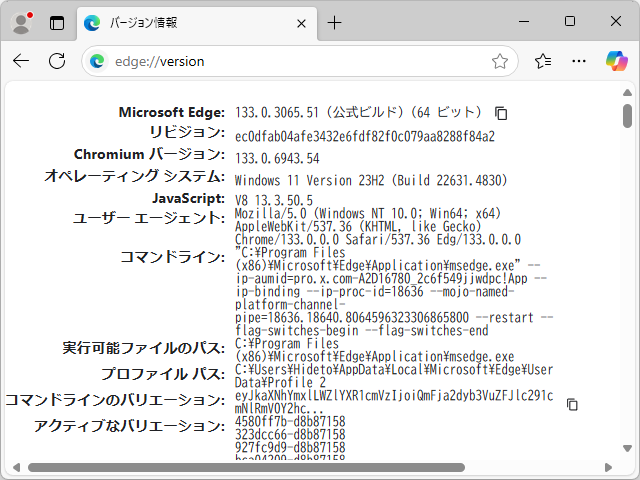
Task: Minimize the Edge window
Action: pyautogui.click(x=524, y=21)
